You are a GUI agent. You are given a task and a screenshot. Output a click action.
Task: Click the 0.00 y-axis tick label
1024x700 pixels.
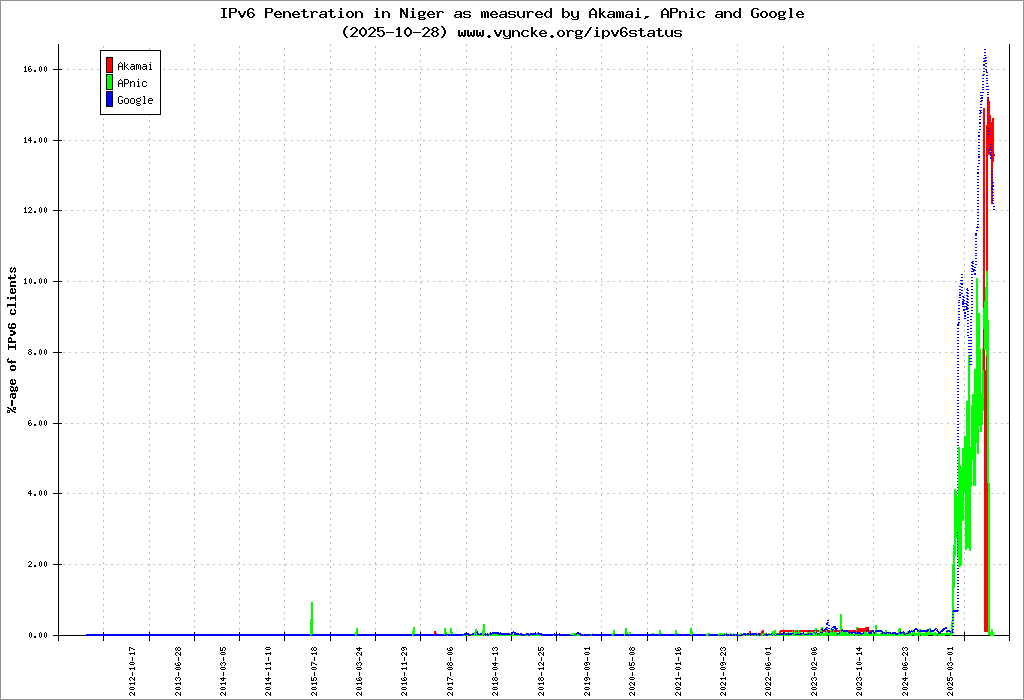tap(38, 635)
